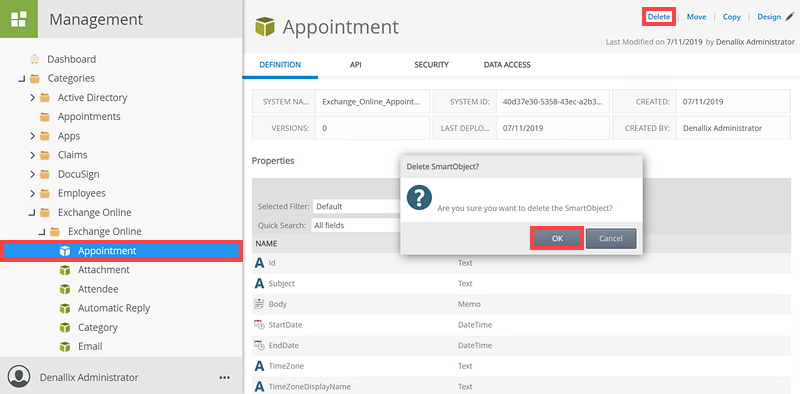Select the Dashboard tree item

71,59
